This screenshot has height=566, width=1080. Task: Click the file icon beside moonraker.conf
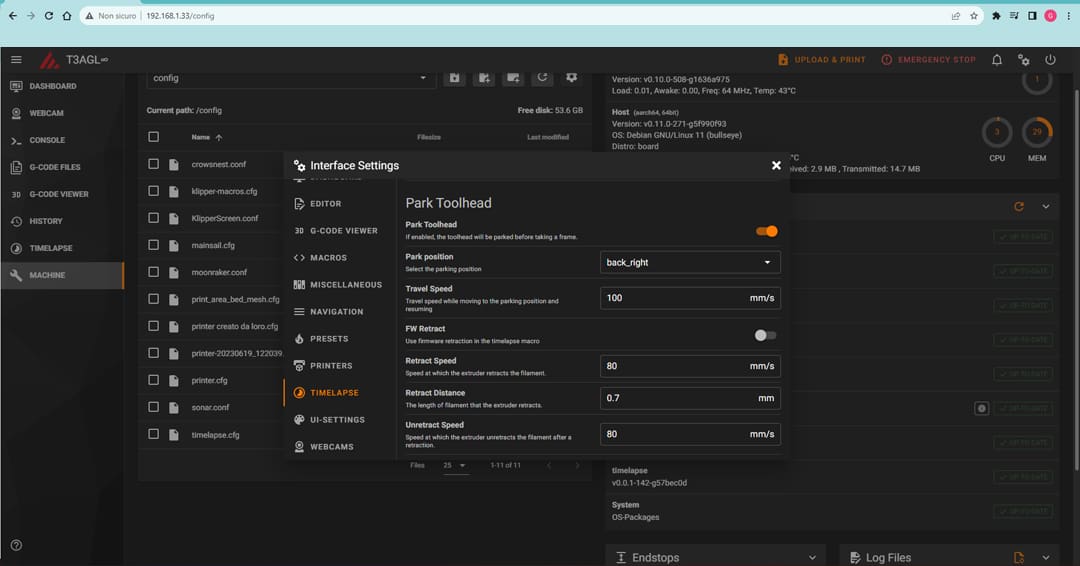tap(174, 272)
